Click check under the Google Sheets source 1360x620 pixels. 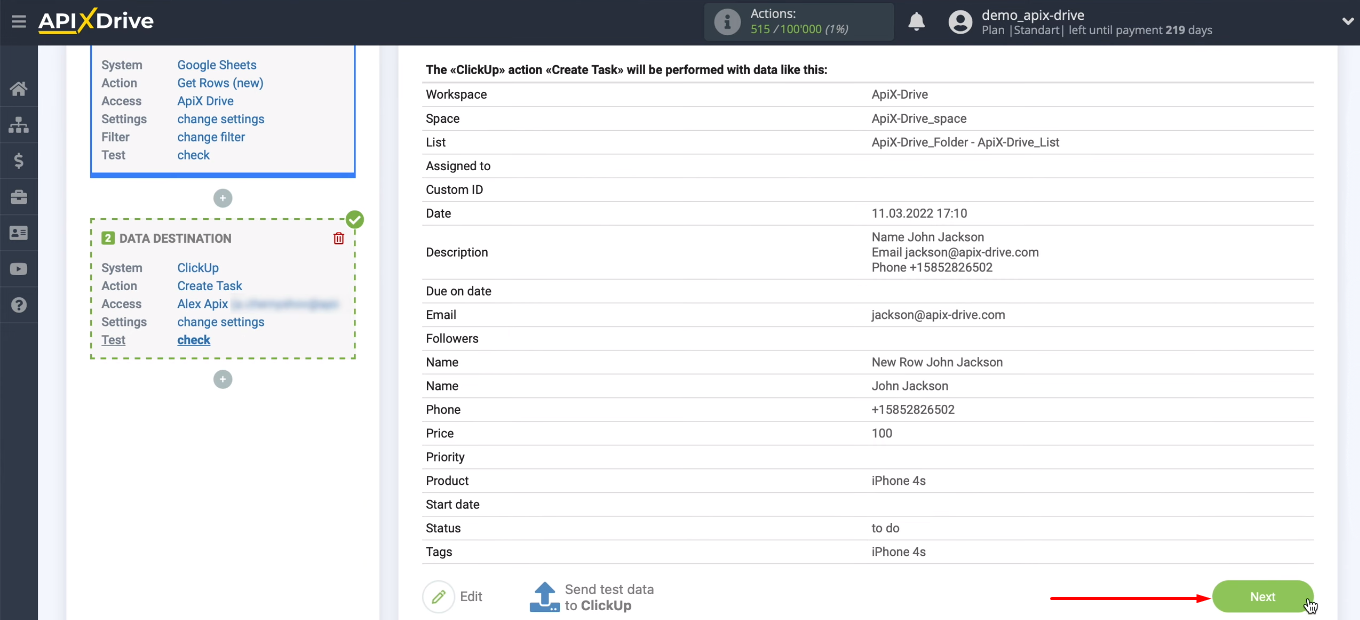coord(194,155)
